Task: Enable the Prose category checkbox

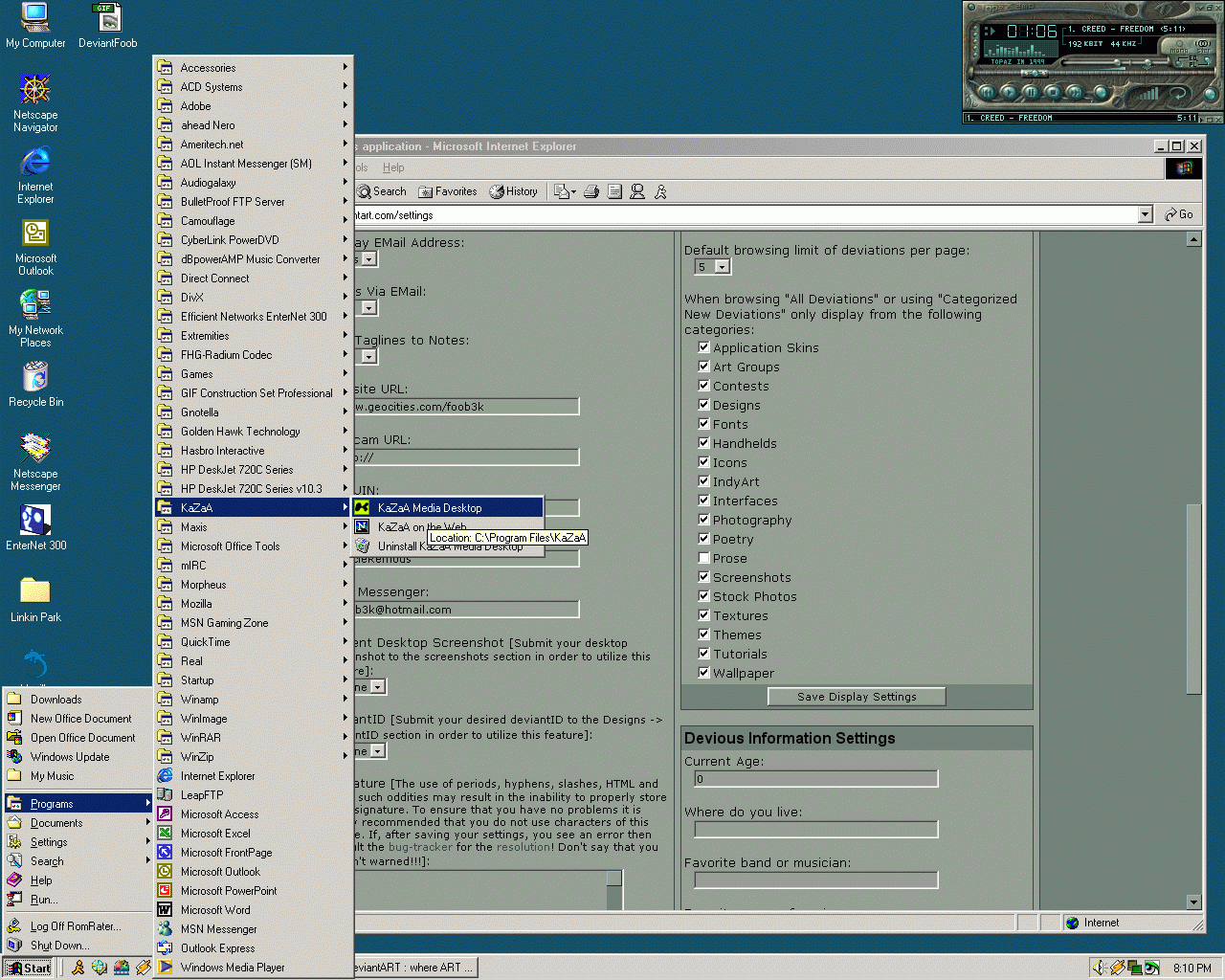Action: click(x=703, y=558)
